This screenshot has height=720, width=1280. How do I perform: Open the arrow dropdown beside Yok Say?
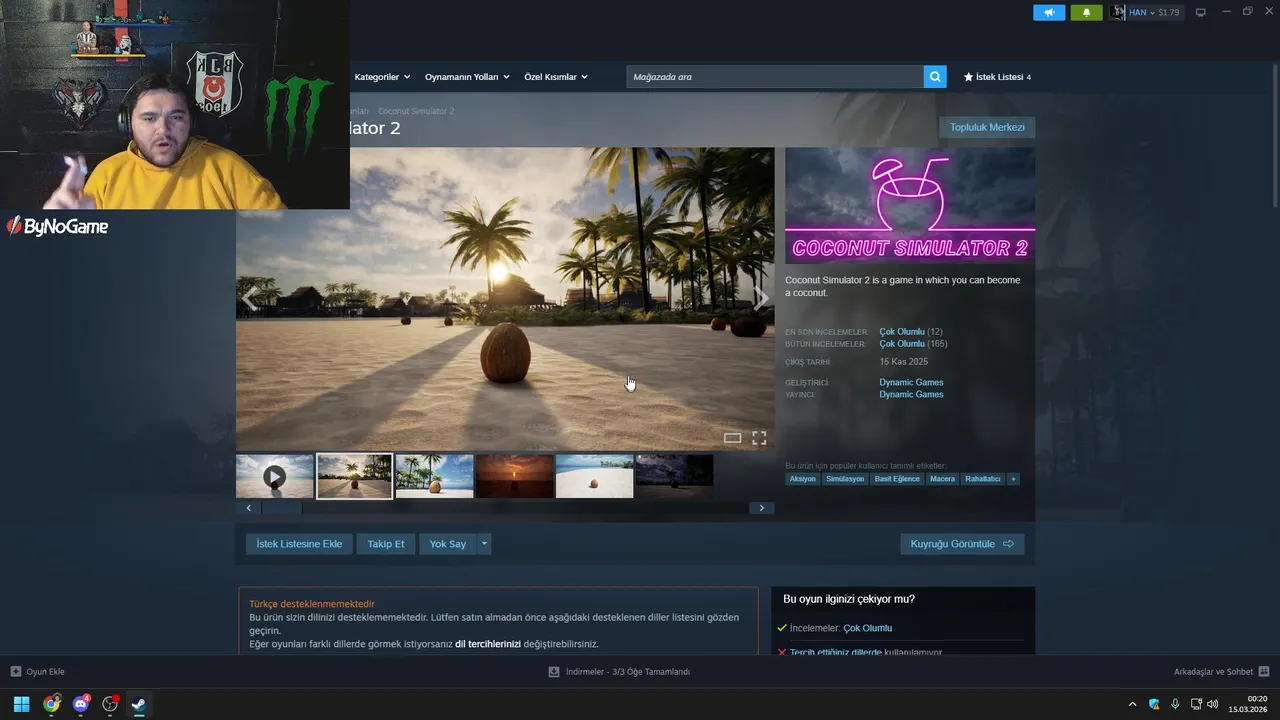pos(484,544)
